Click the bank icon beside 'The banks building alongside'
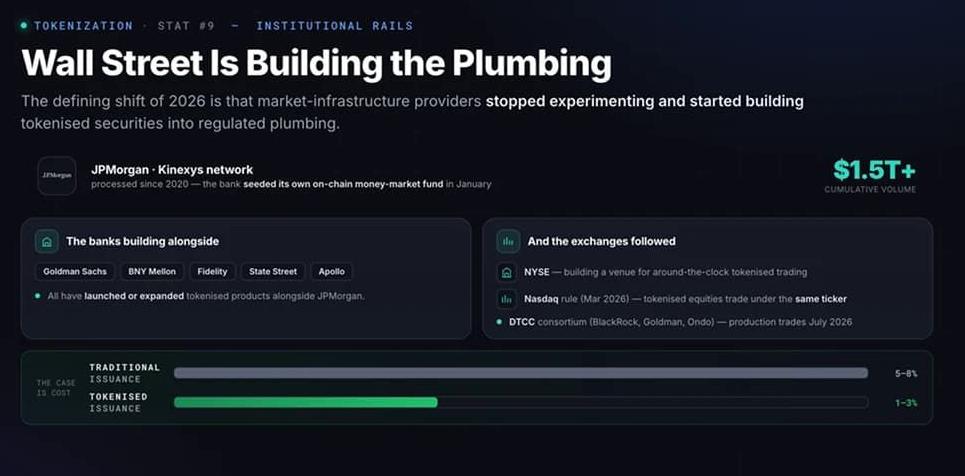 click(46, 241)
